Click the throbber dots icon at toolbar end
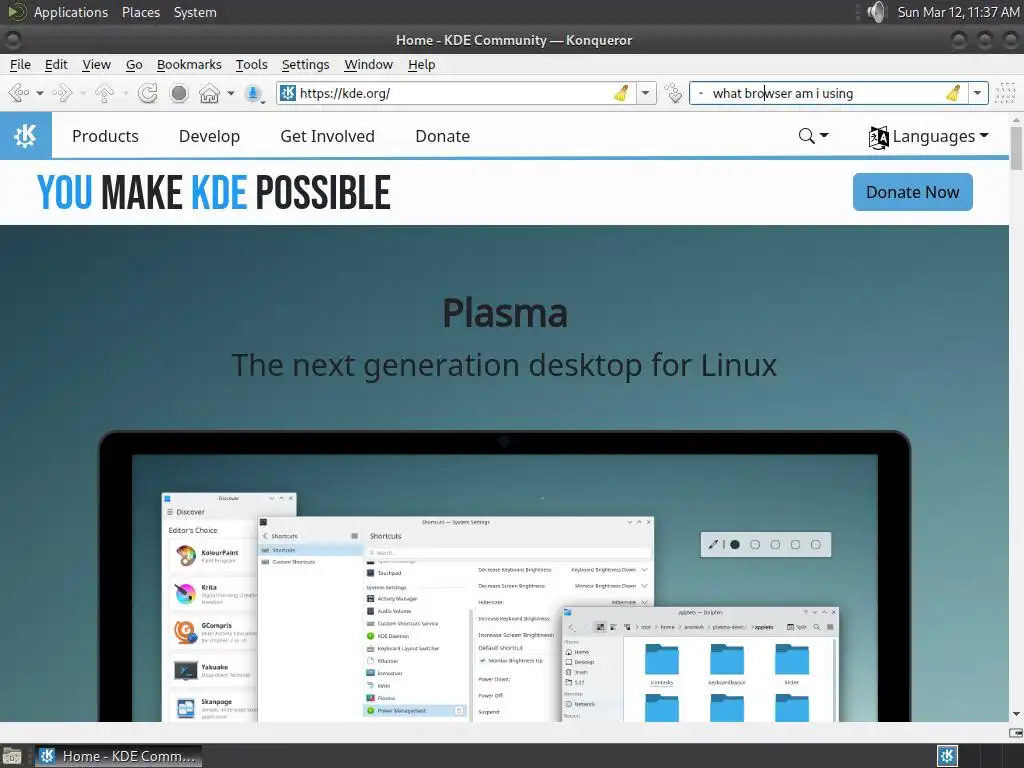The height and width of the screenshot is (768, 1024). 1006,93
